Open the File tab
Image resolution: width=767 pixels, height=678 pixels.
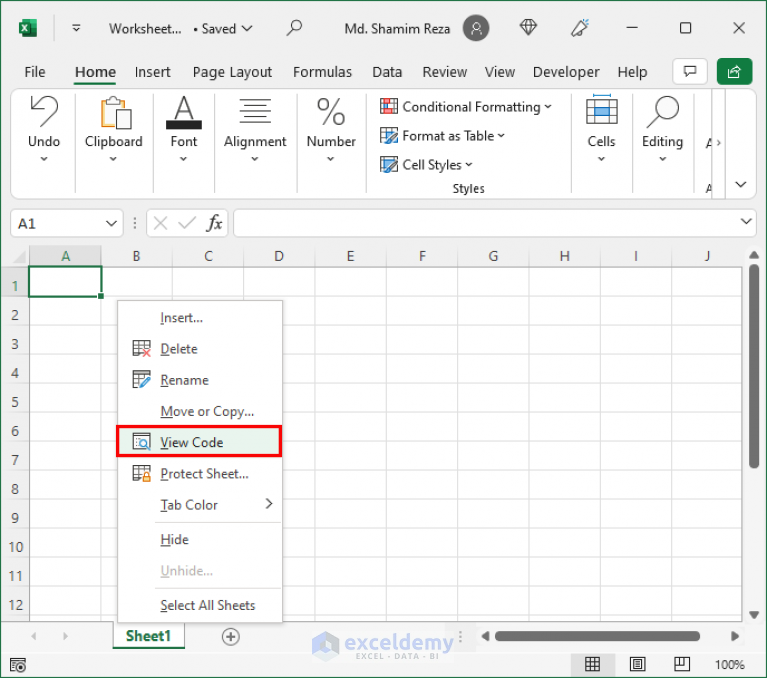click(35, 72)
